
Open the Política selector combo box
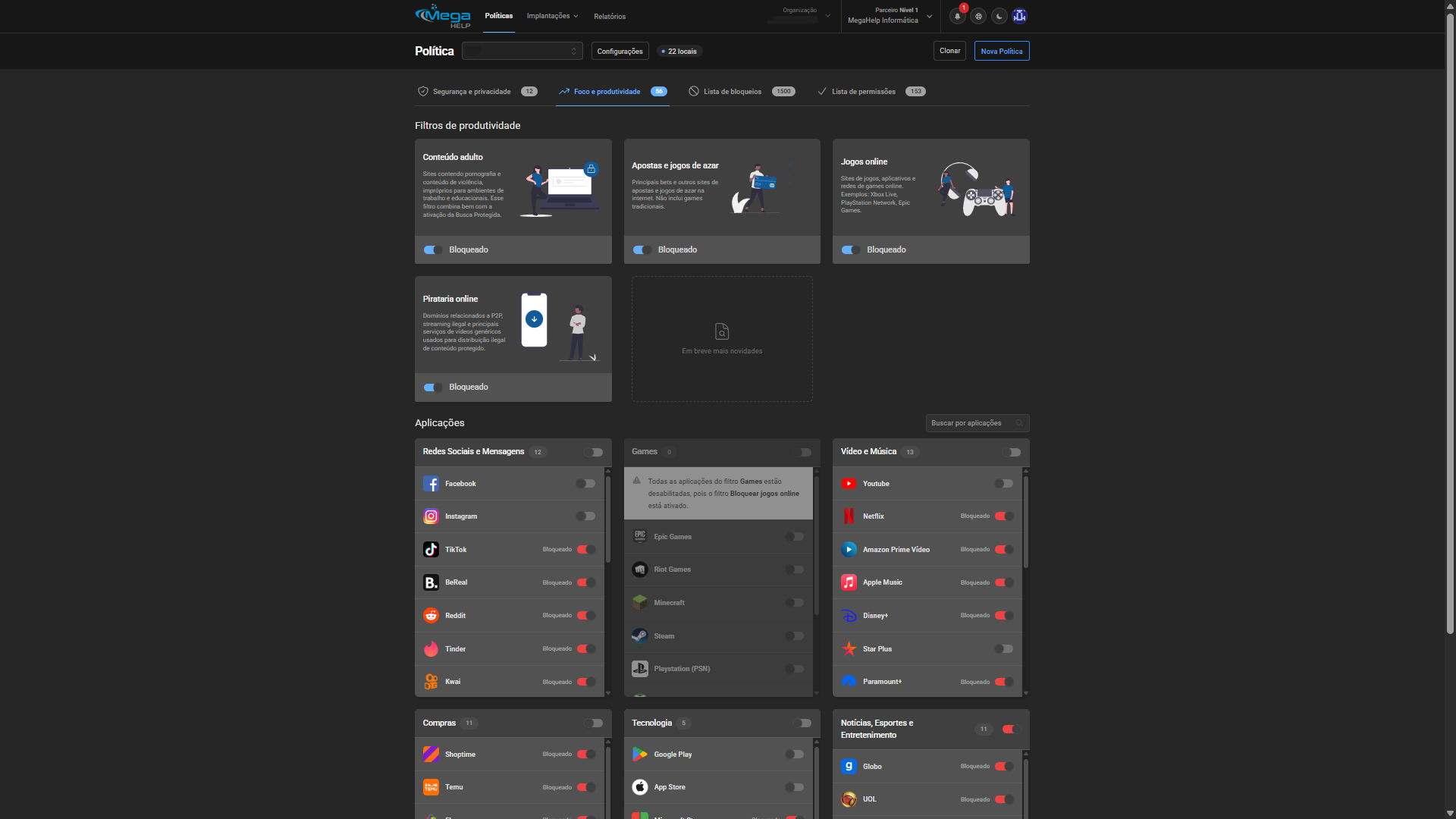click(x=522, y=51)
